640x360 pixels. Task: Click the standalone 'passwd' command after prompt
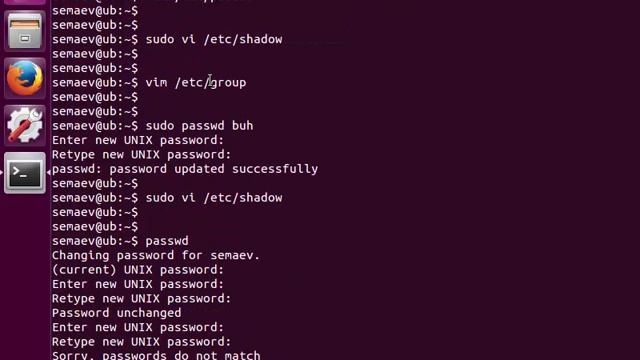[x=167, y=241]
